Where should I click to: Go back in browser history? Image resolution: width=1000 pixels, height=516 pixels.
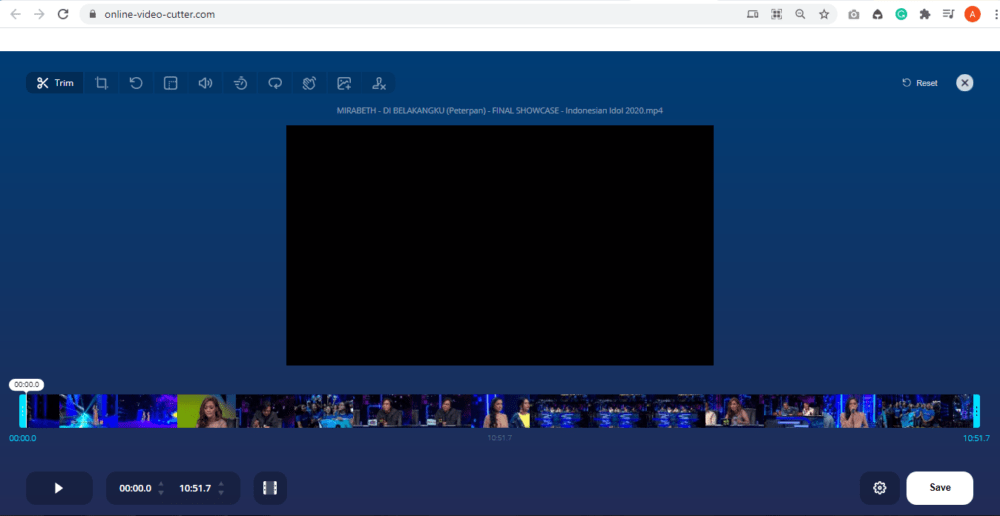click(x=16, y=14)
